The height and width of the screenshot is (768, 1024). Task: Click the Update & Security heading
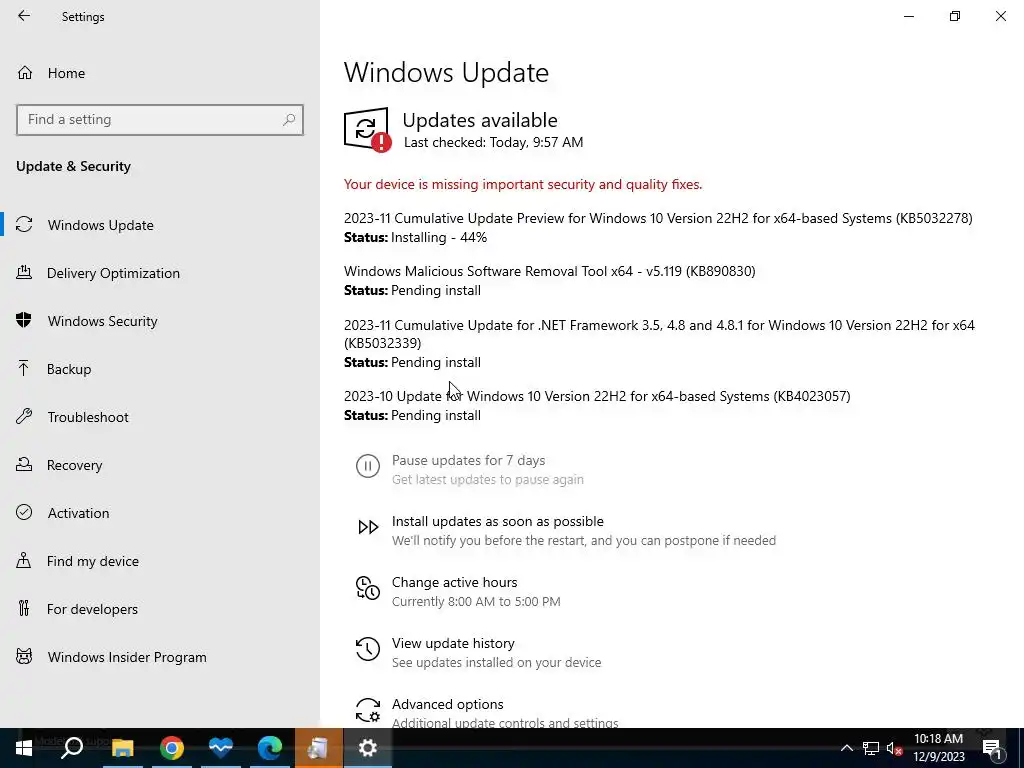pos(73,166)
